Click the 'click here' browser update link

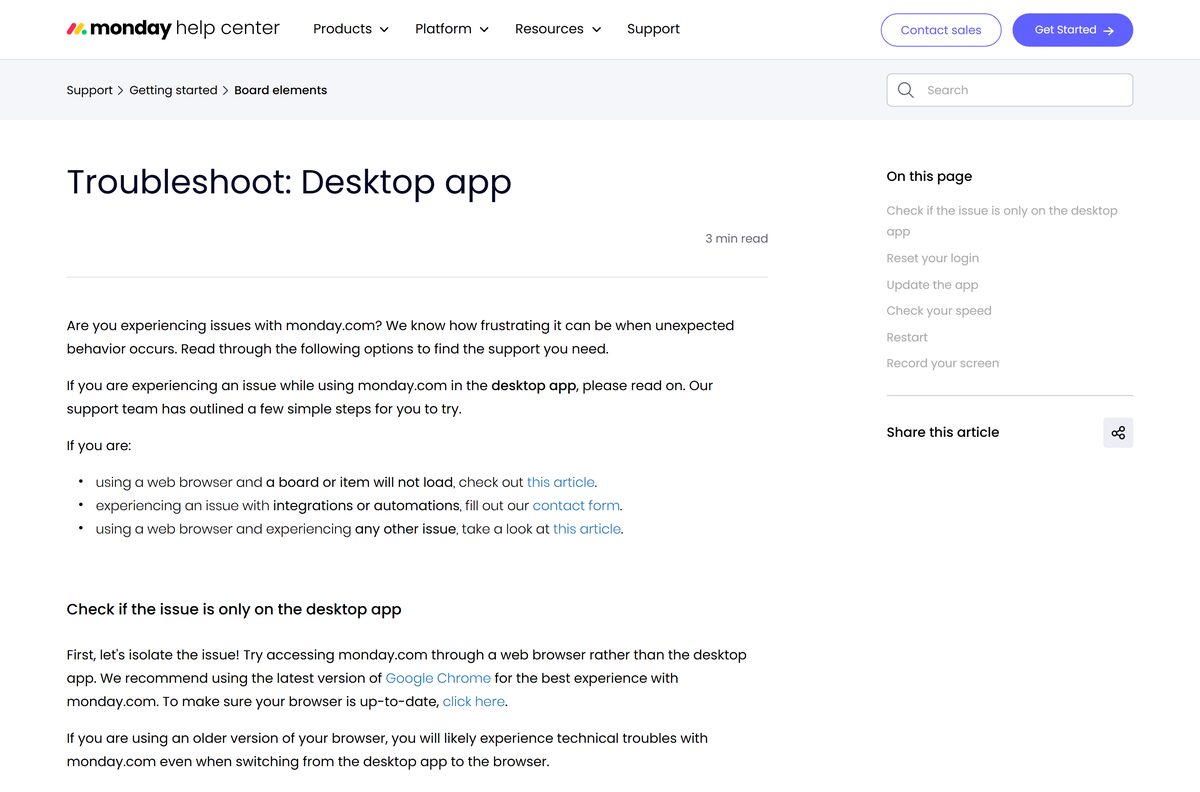tap(474, 702)
